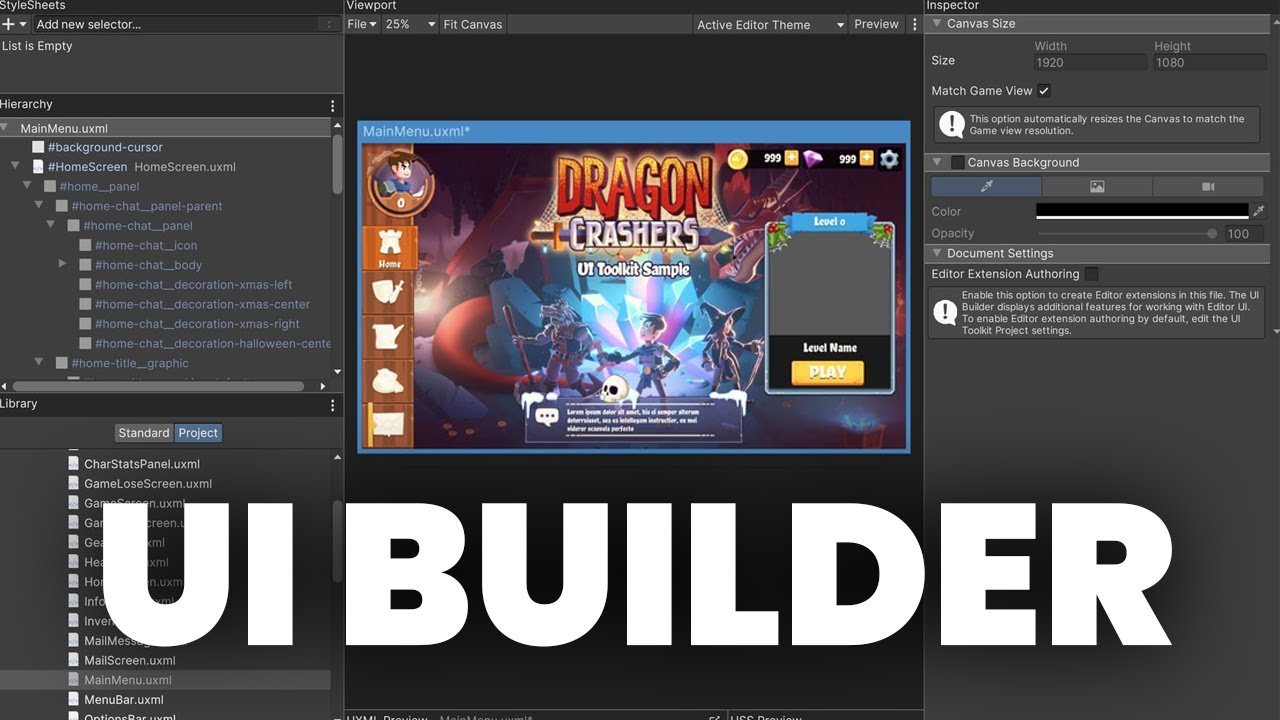Select #background-cursor in the Hierarchy

click(105, 147)
